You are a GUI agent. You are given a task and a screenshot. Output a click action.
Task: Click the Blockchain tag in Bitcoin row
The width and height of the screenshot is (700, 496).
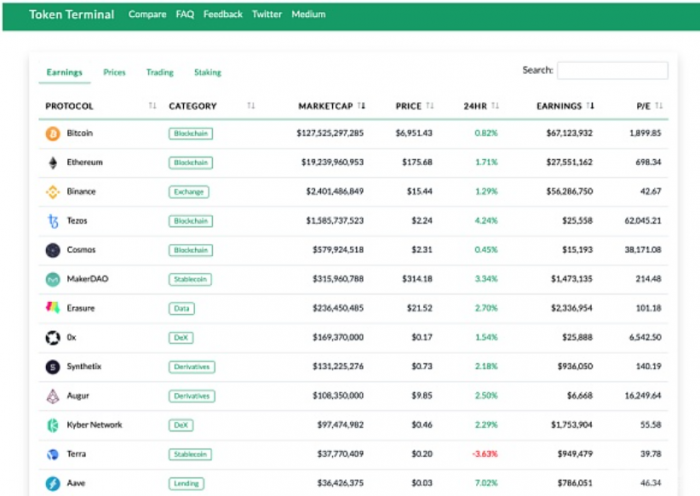click(191, 133)
